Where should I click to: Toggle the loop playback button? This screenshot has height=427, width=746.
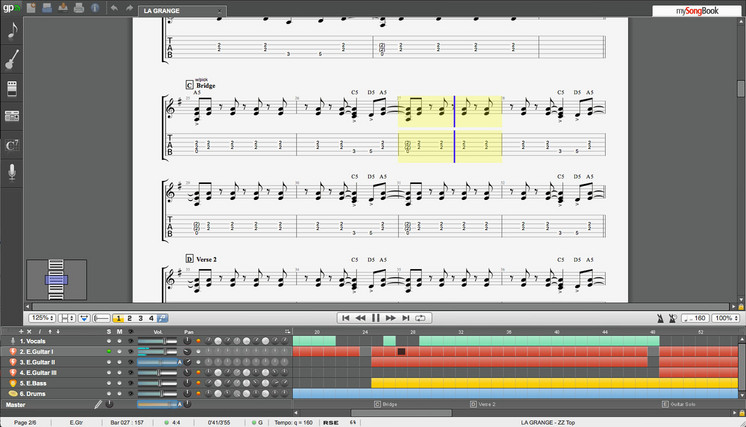(x=420, y=318)
